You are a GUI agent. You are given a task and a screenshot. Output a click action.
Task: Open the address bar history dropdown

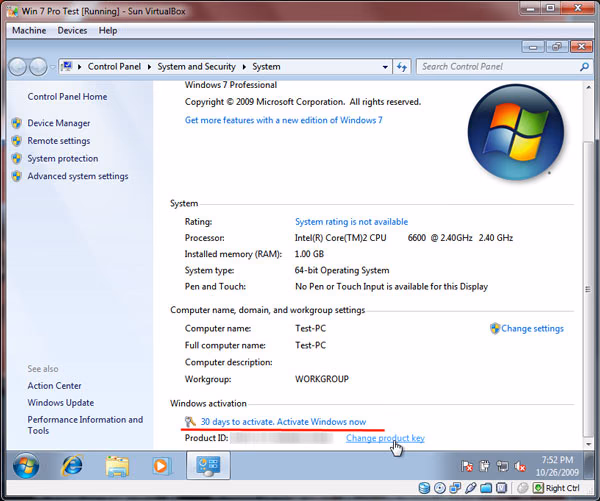click(x=385, y=67)
